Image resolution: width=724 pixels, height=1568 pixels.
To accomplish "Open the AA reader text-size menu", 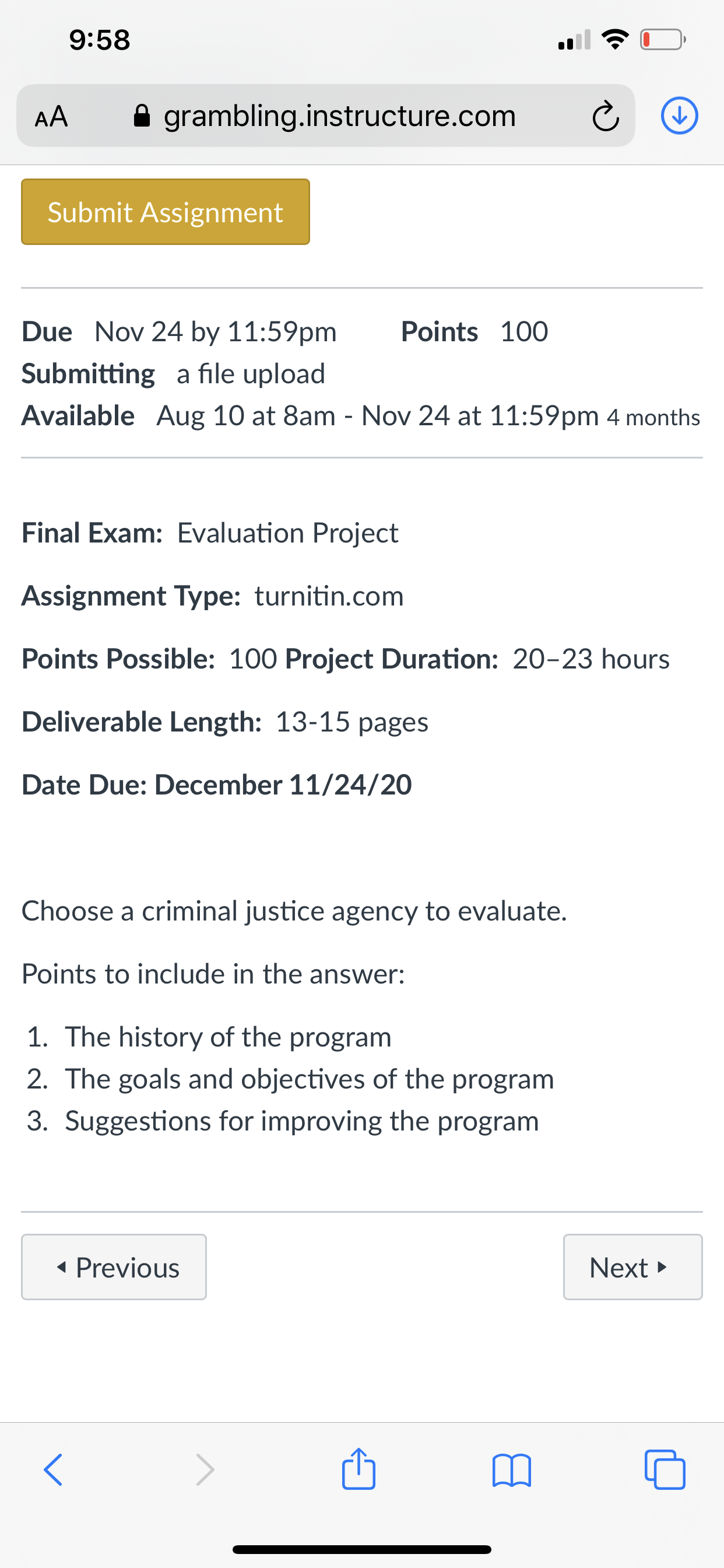I will click(51, 116).
